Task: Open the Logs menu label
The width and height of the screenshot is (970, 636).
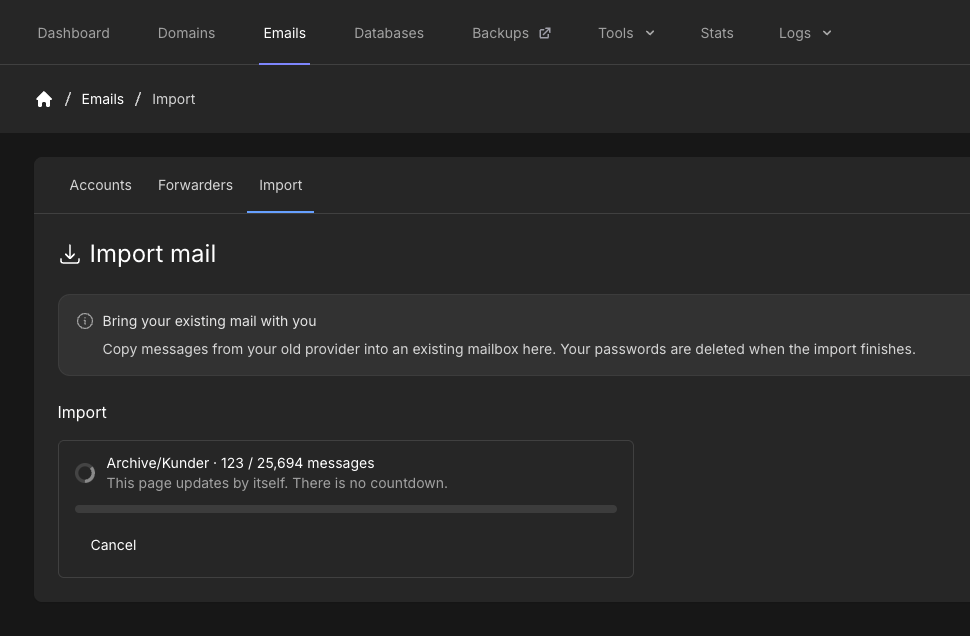Action: 795,33
